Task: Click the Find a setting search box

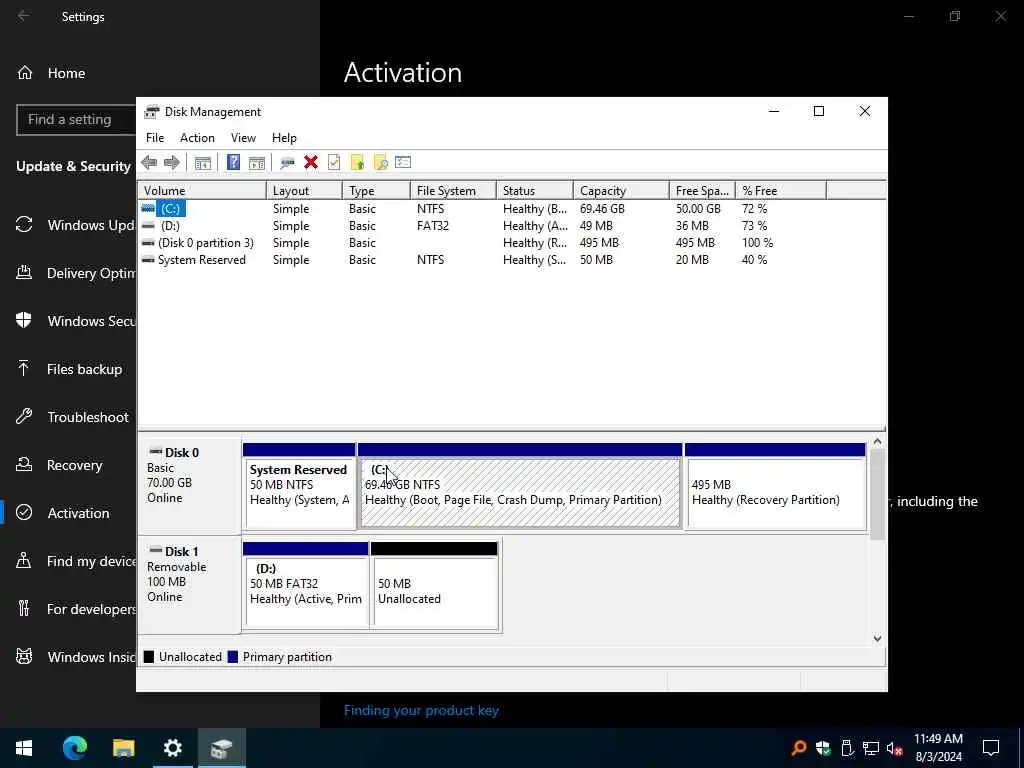Action: [x=76, y=120]
